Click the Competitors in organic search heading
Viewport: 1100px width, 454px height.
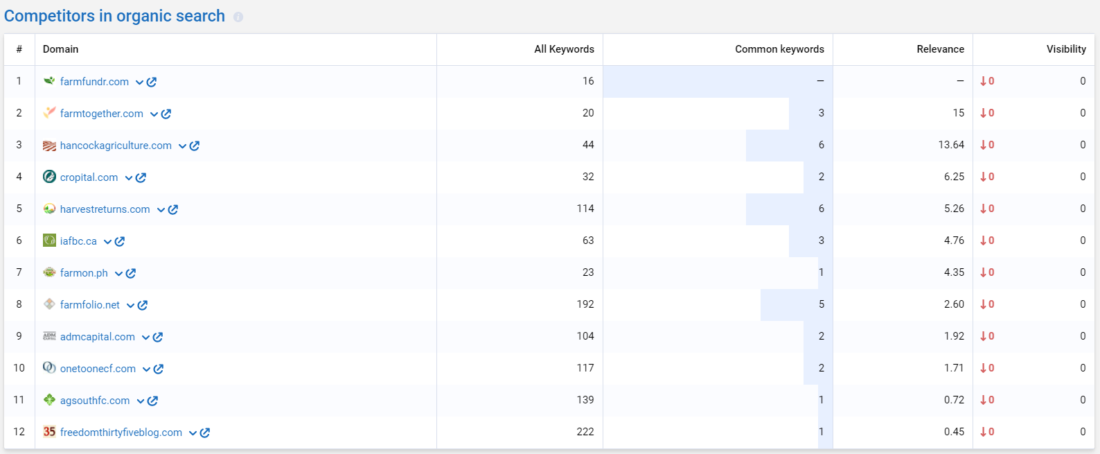click(x=115, y=16)
